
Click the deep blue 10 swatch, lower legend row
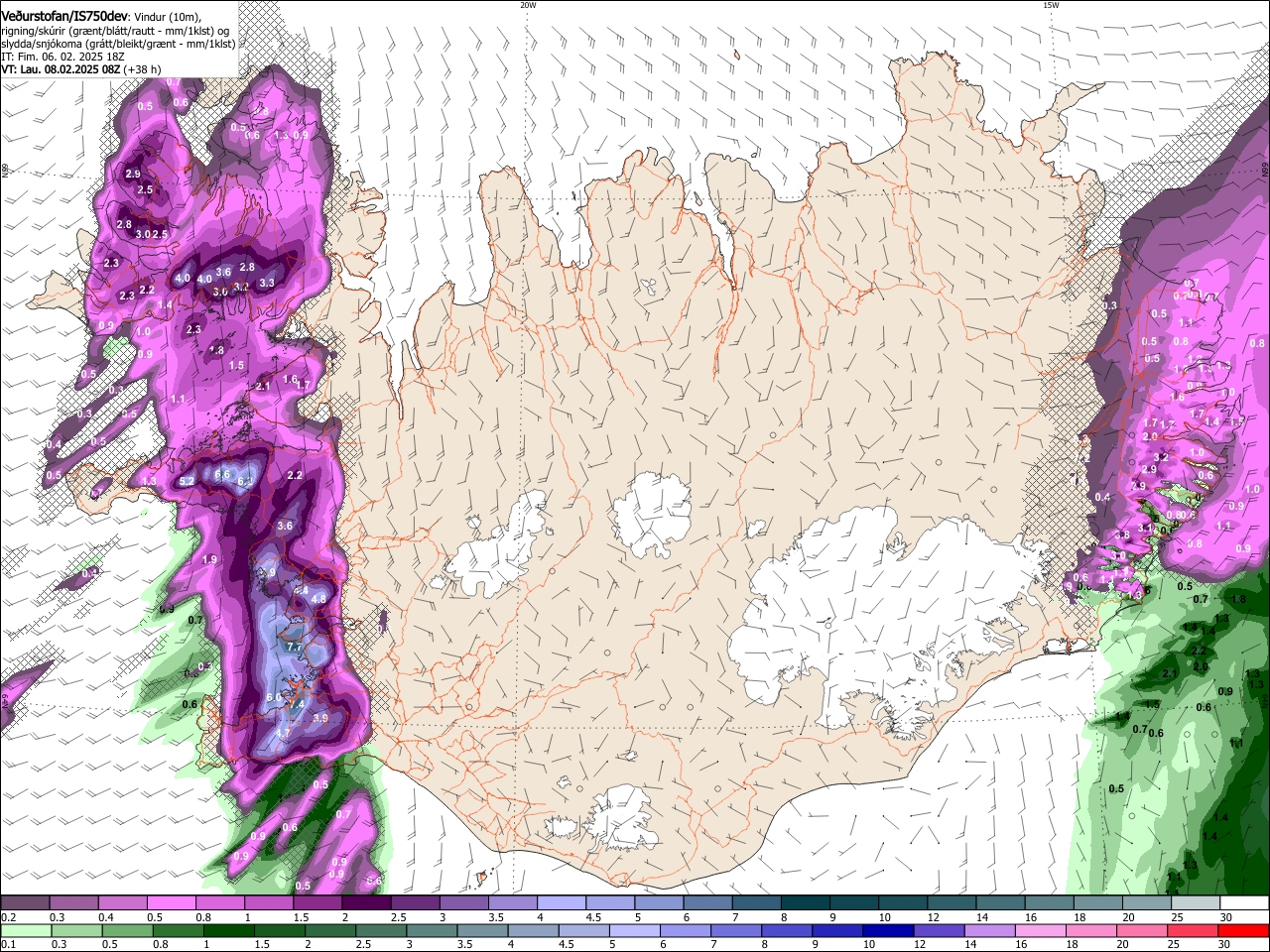(888, 930)
